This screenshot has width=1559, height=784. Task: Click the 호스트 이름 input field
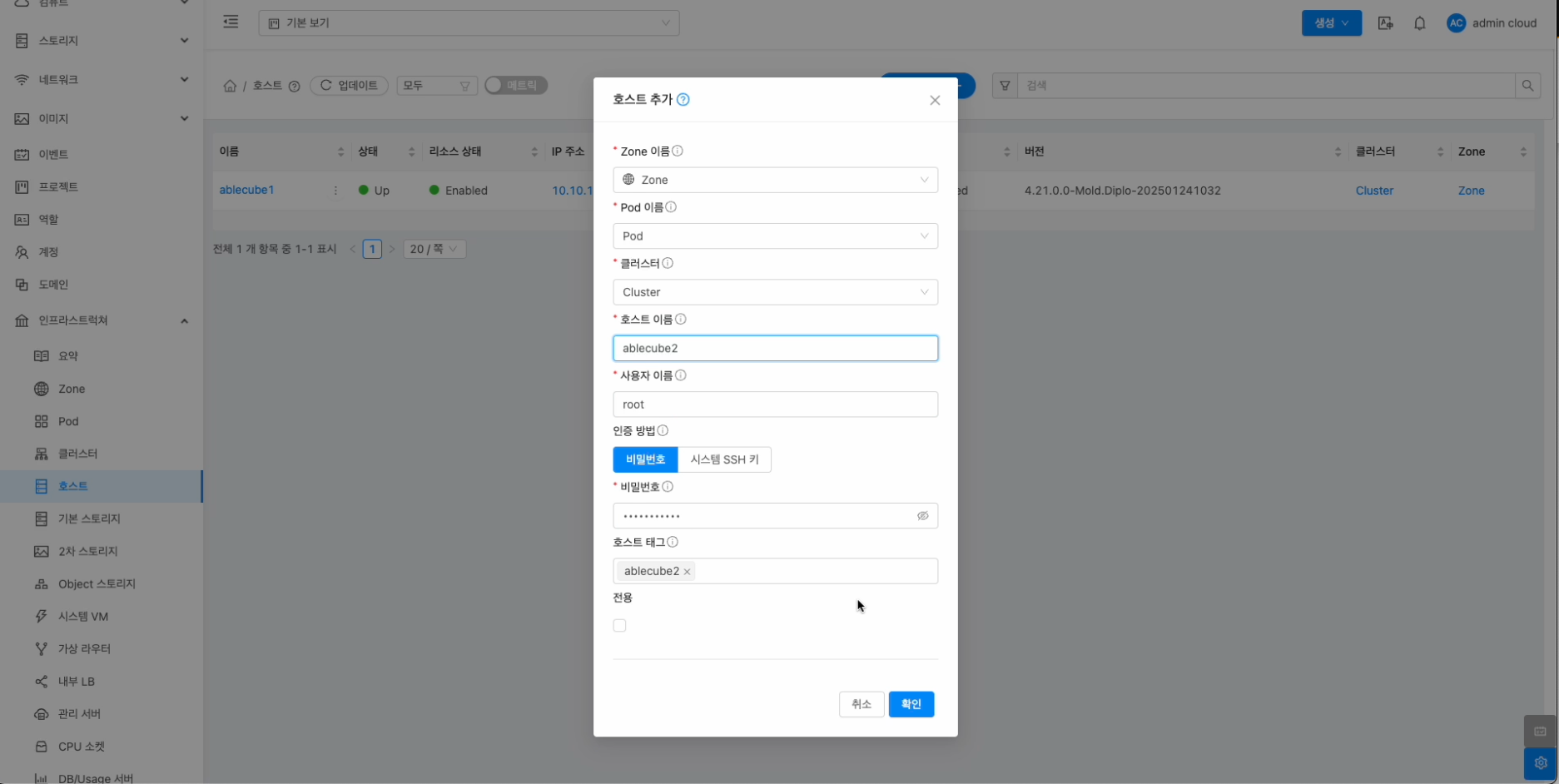pyautogui.click(x=775, y=348)
